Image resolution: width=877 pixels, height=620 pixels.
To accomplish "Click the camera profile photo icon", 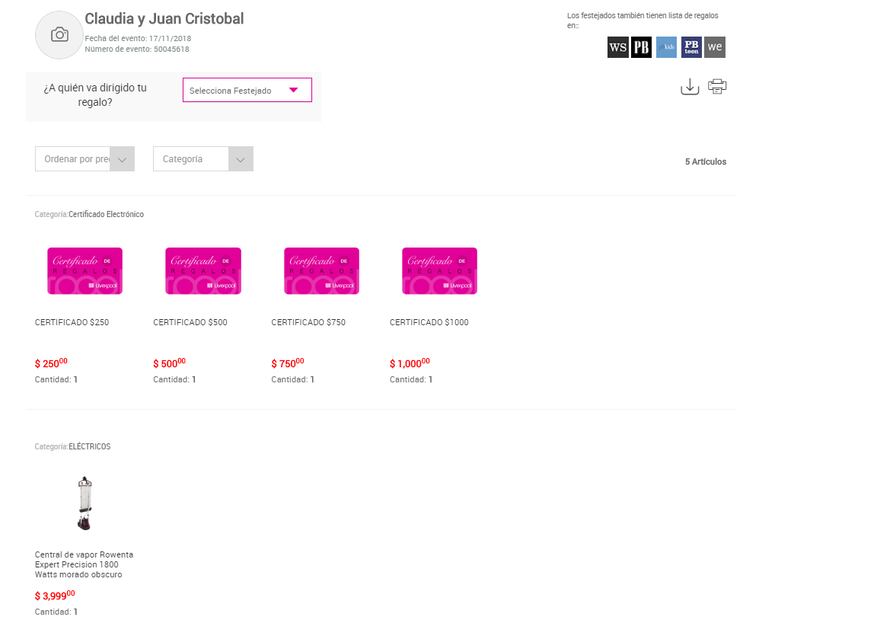I will point(59,35).
